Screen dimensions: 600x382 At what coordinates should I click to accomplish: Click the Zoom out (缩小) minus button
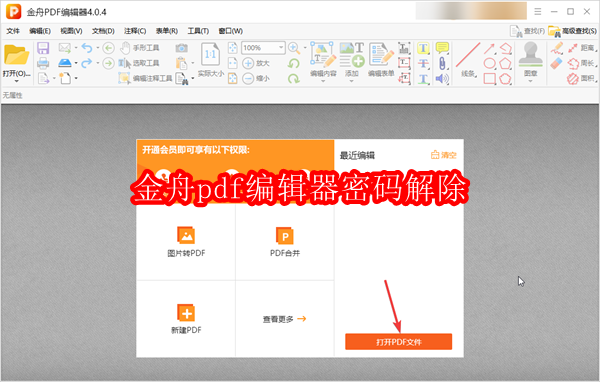(256, 78)
